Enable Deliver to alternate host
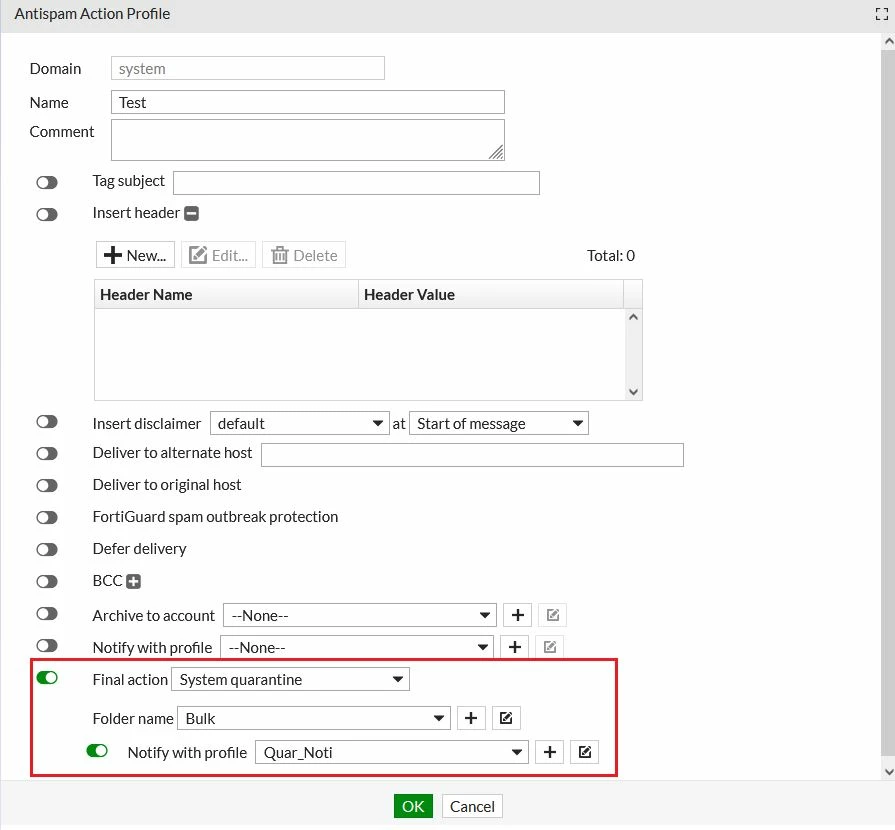 pos(47,453)
